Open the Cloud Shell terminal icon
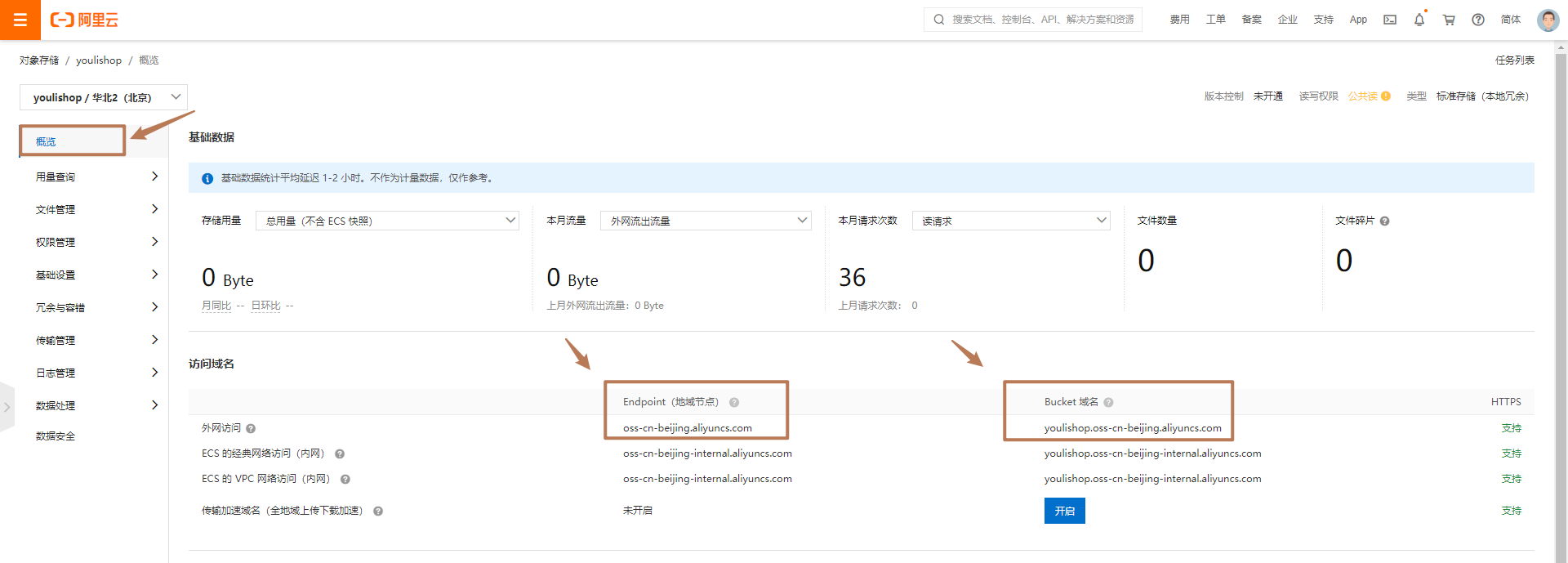Screen dimensions: 1568x563 (x=1390, y=20)
